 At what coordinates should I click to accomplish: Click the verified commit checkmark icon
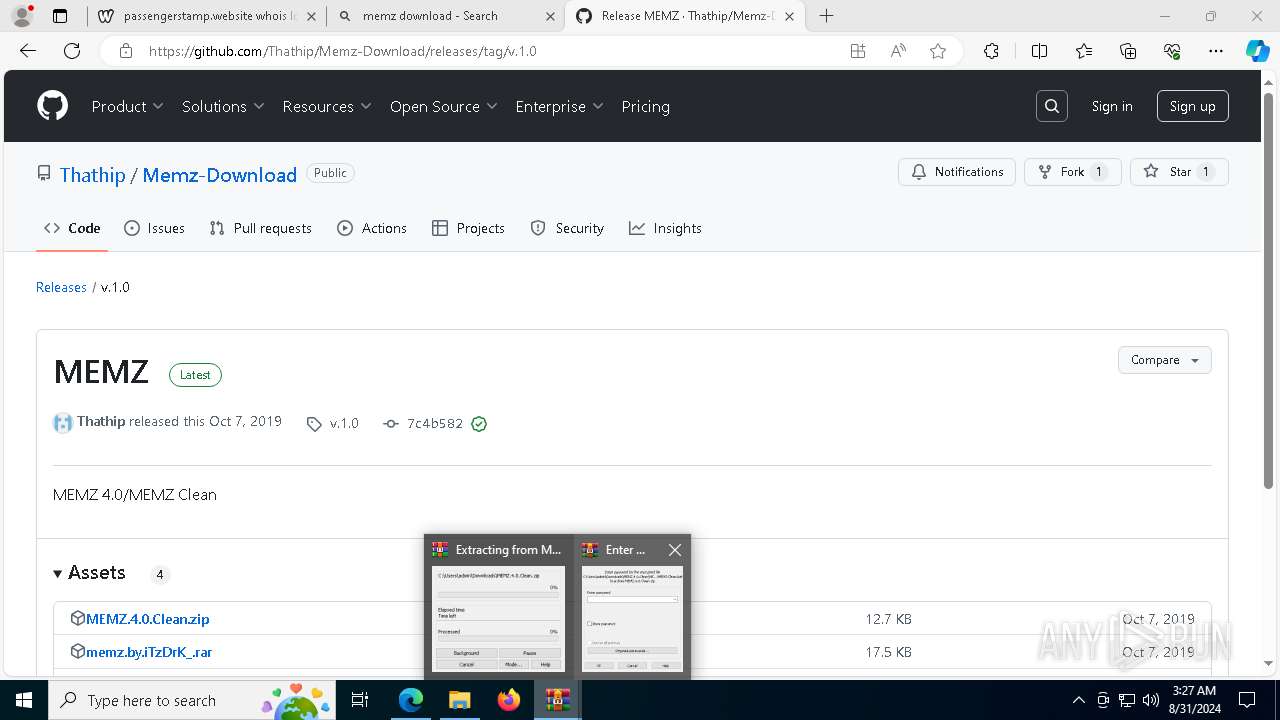(x=479, y=424)
